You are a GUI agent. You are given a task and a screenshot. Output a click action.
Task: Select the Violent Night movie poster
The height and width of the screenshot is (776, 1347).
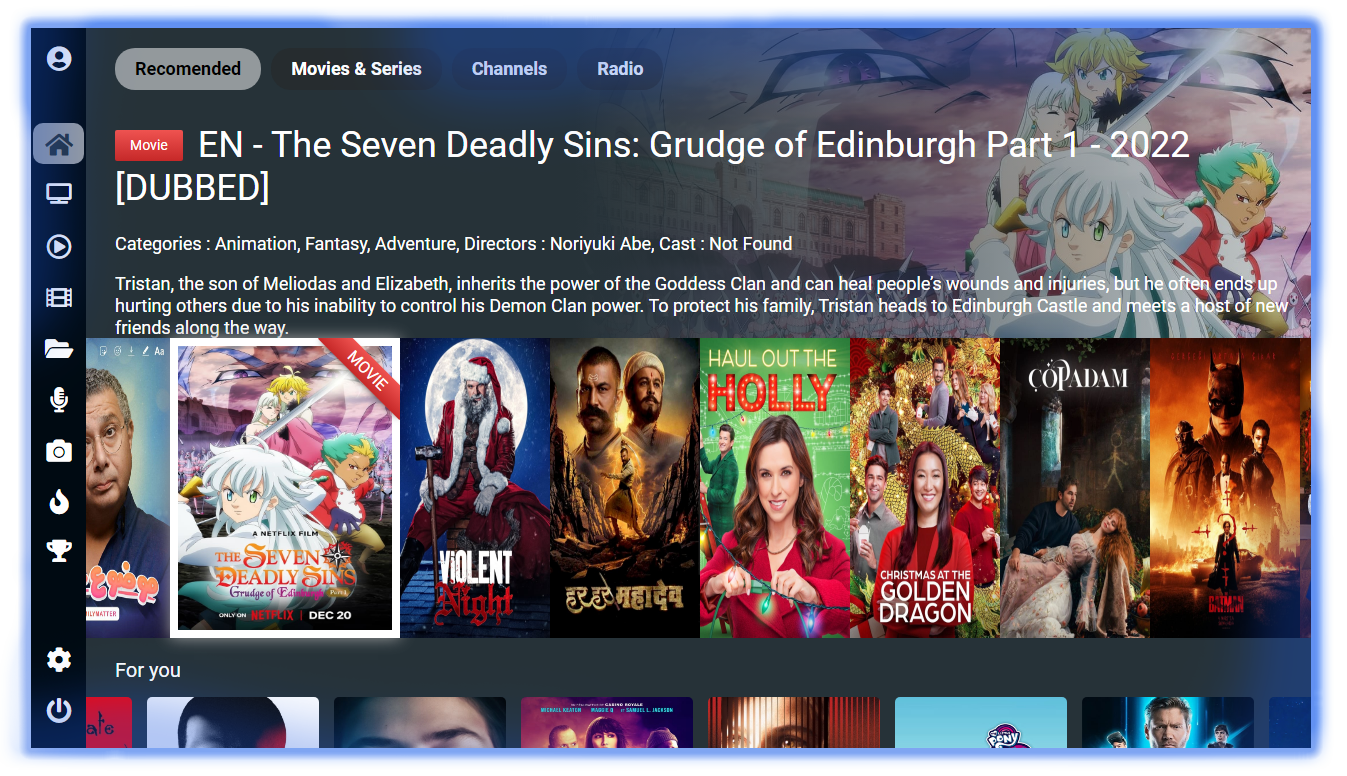click(475, 487)
